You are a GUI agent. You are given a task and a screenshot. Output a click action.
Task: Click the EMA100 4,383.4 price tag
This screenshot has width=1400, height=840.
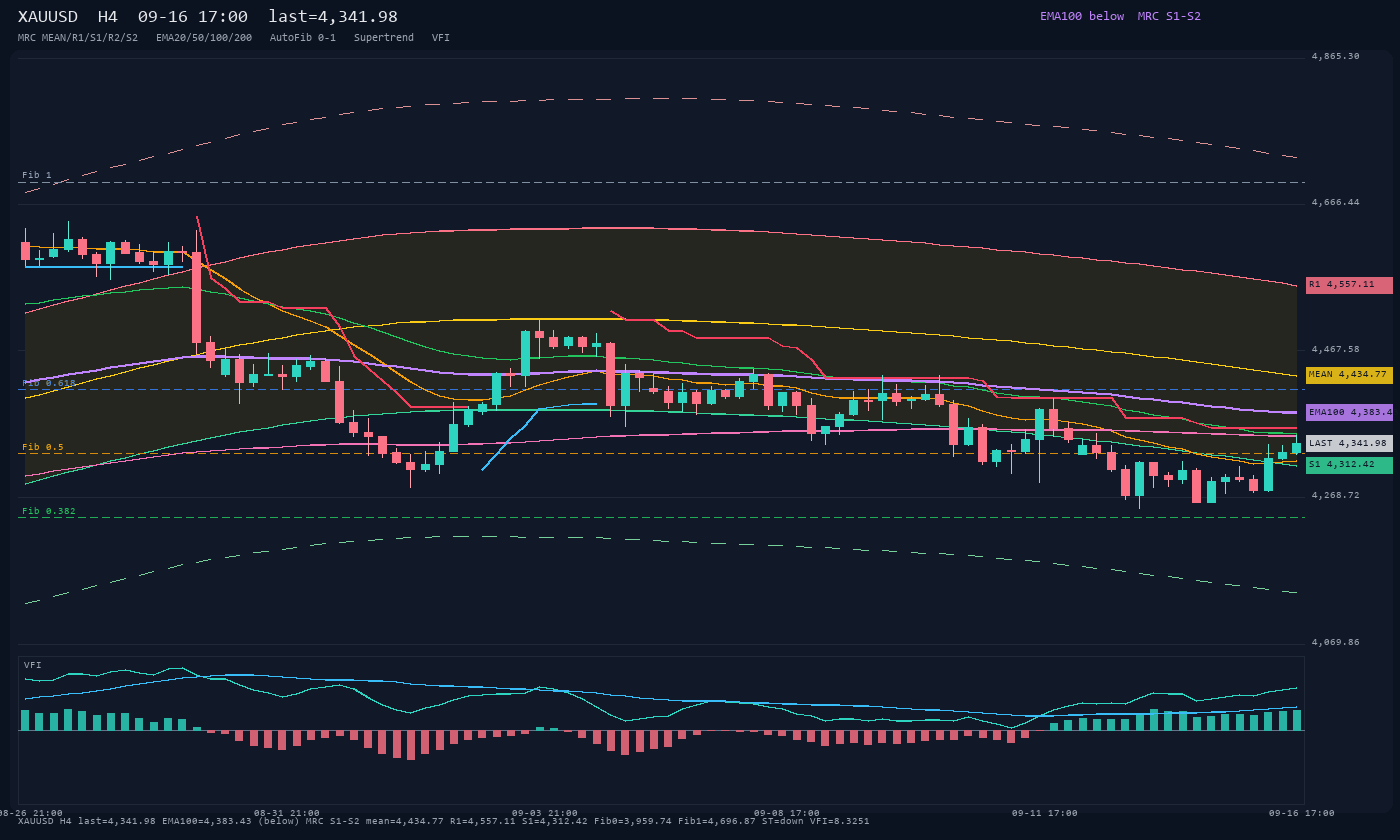(x=1349, y=412)
